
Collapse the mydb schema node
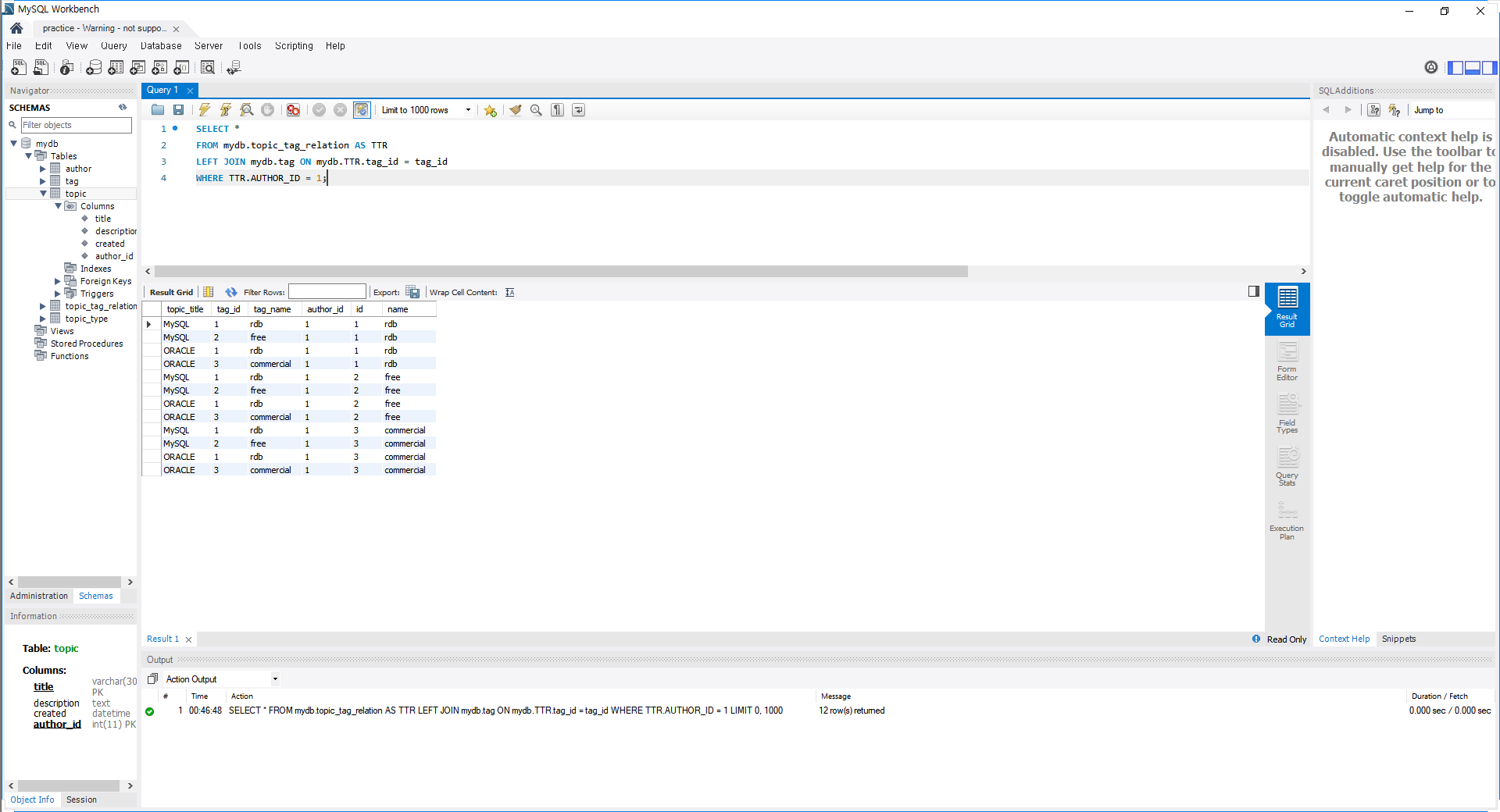pyautogui.click(x=14, y=144)
